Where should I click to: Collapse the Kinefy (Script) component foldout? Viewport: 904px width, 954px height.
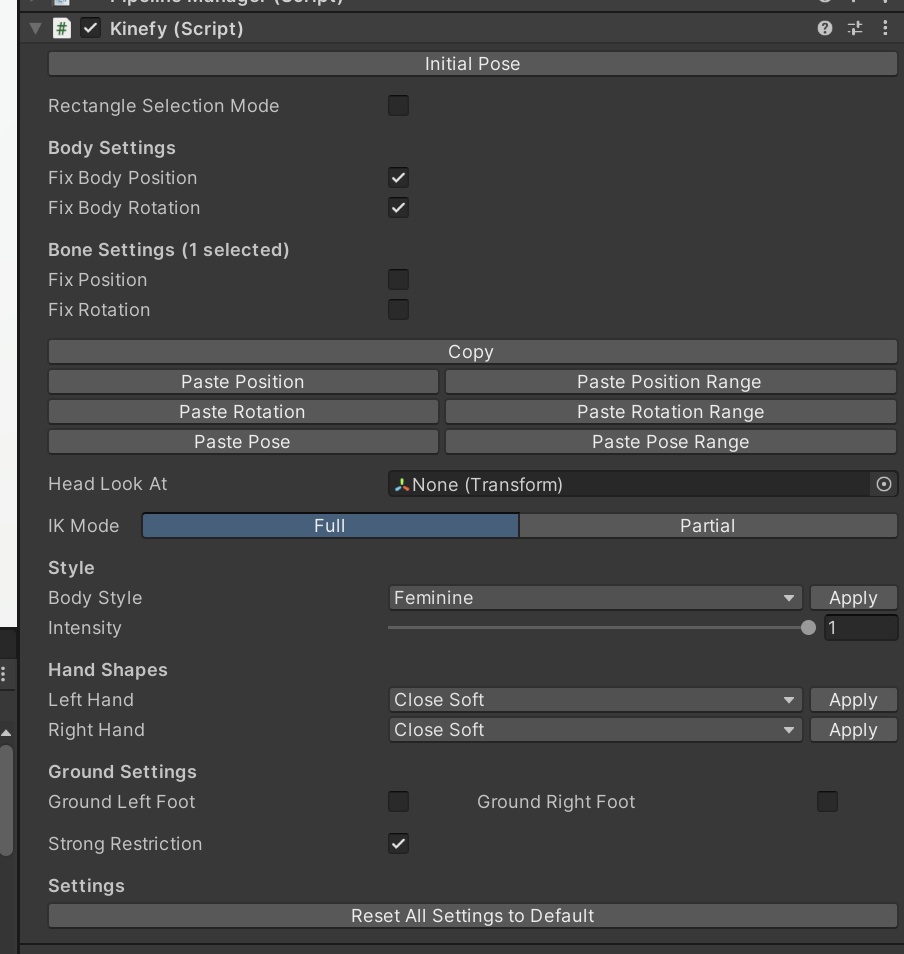tap(36, 28)
